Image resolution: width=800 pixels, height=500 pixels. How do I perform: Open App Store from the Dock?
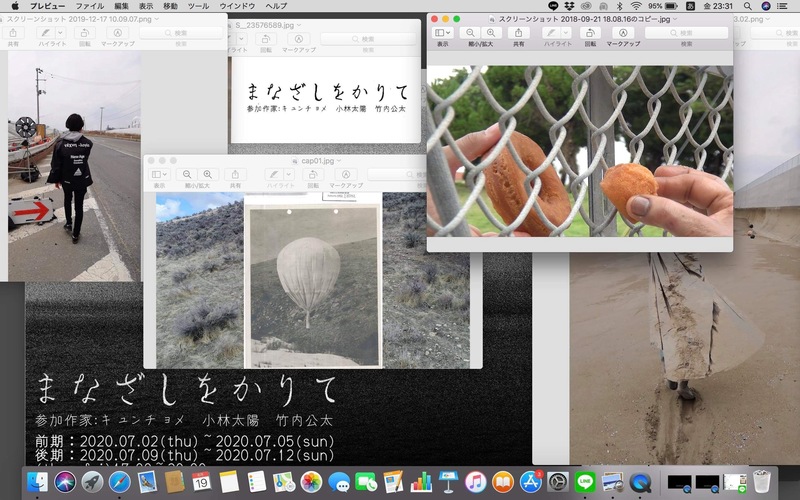(x=531, y=482)
